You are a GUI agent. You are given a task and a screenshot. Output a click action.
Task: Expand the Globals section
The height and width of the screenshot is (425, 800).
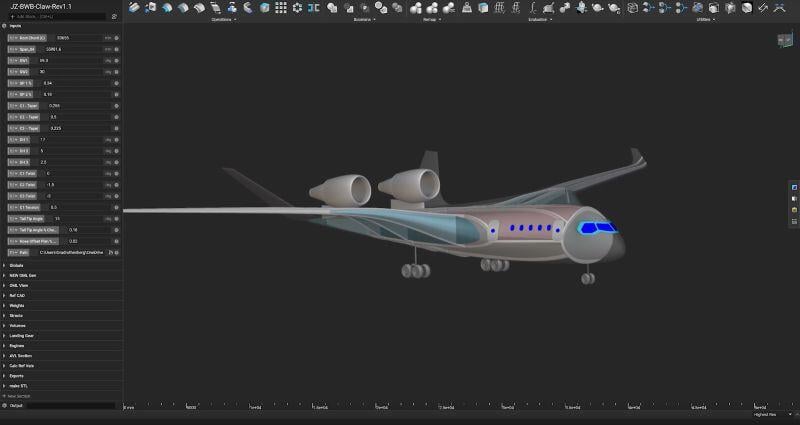tap(5, 265)
